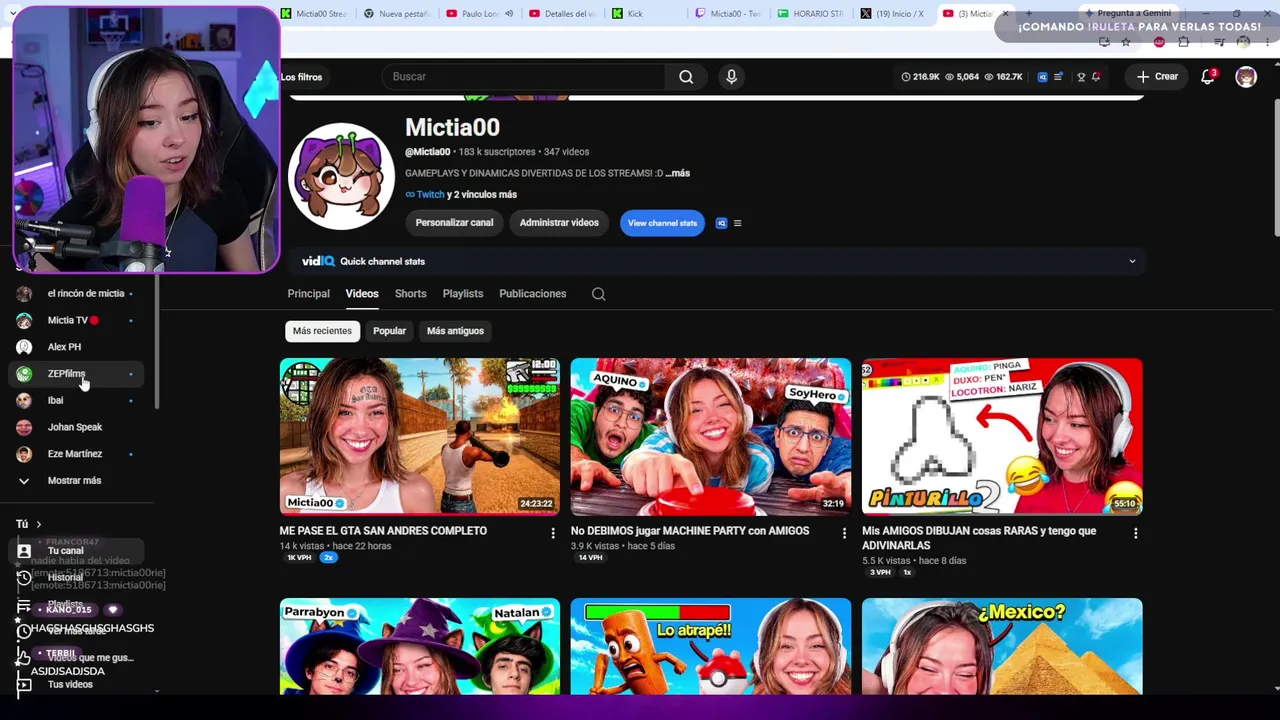Viewport: 1280px width, 720px height.
Task: Open the account avatar menu
Action: pyautogui.click(x=1245, y=77)
